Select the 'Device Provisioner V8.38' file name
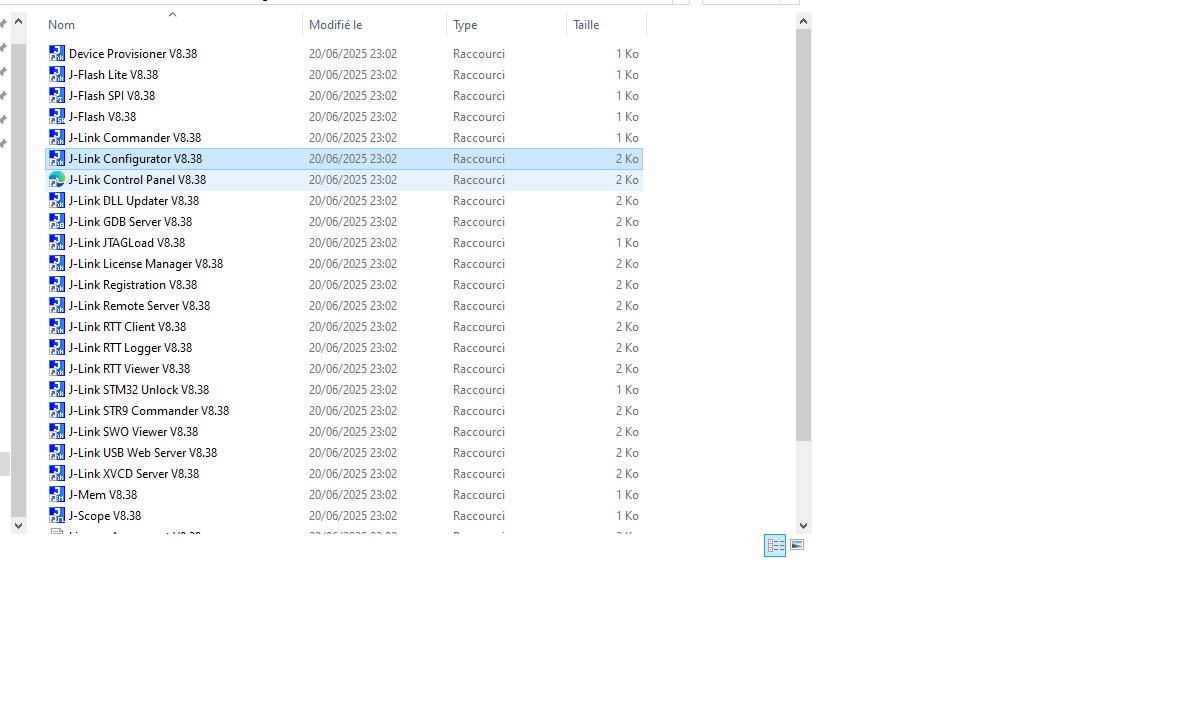1185x728 pixels. coord(133,54)
